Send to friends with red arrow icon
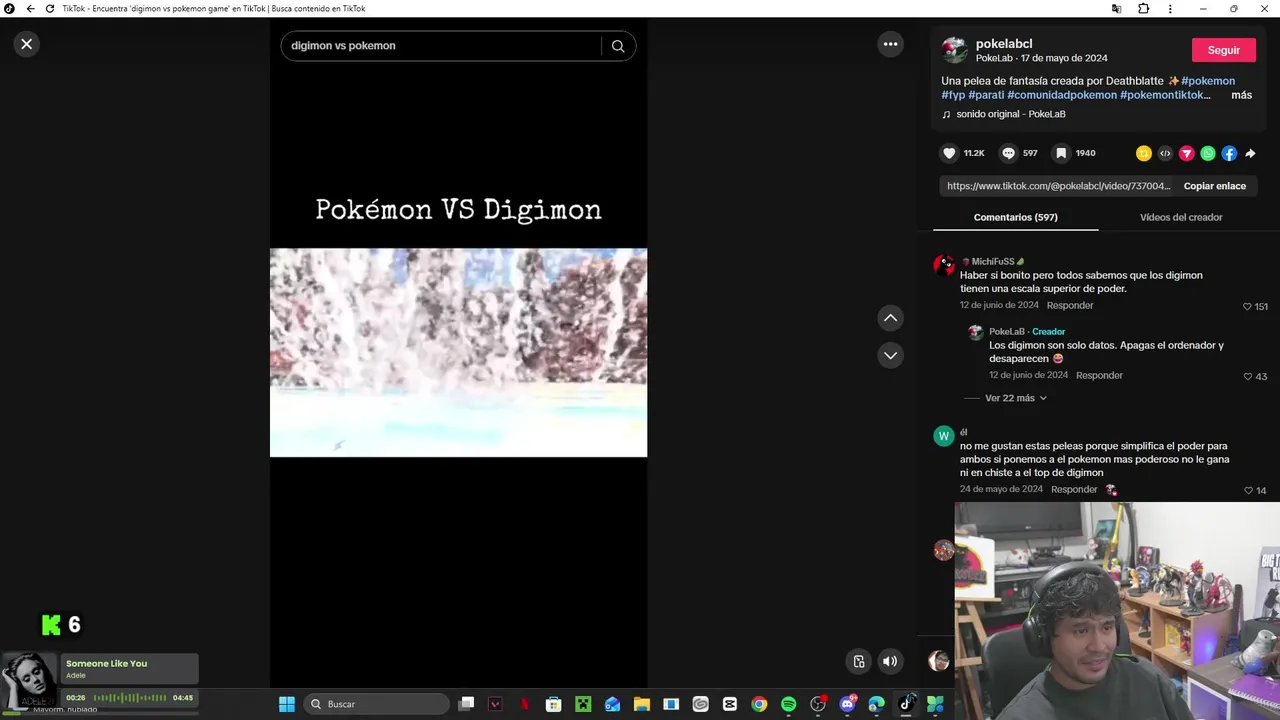The height and width of the screenshot is (720, 1280). pos(1186,153)
